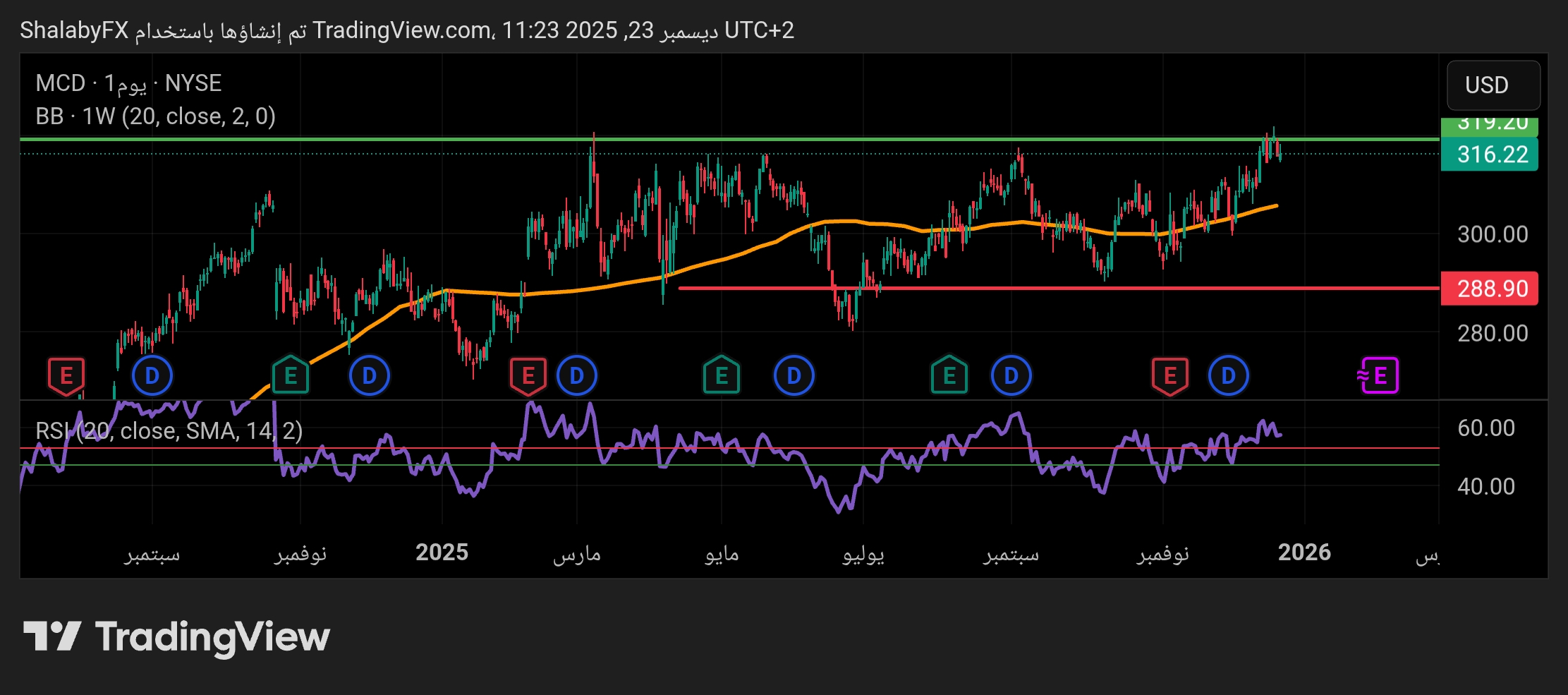Click the red earnings marker near November 2025
This screenshot has width=1568, height=695.
(x=1169, y=375)
